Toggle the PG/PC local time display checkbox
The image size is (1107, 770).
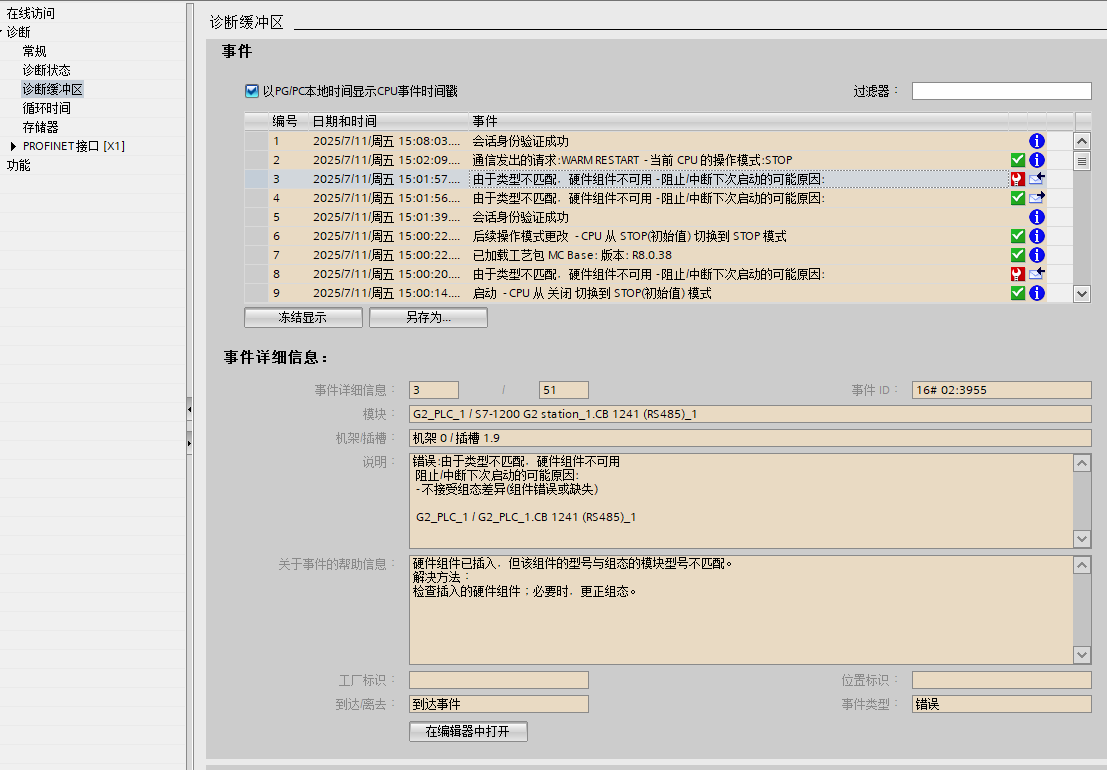tap(252, 91)
